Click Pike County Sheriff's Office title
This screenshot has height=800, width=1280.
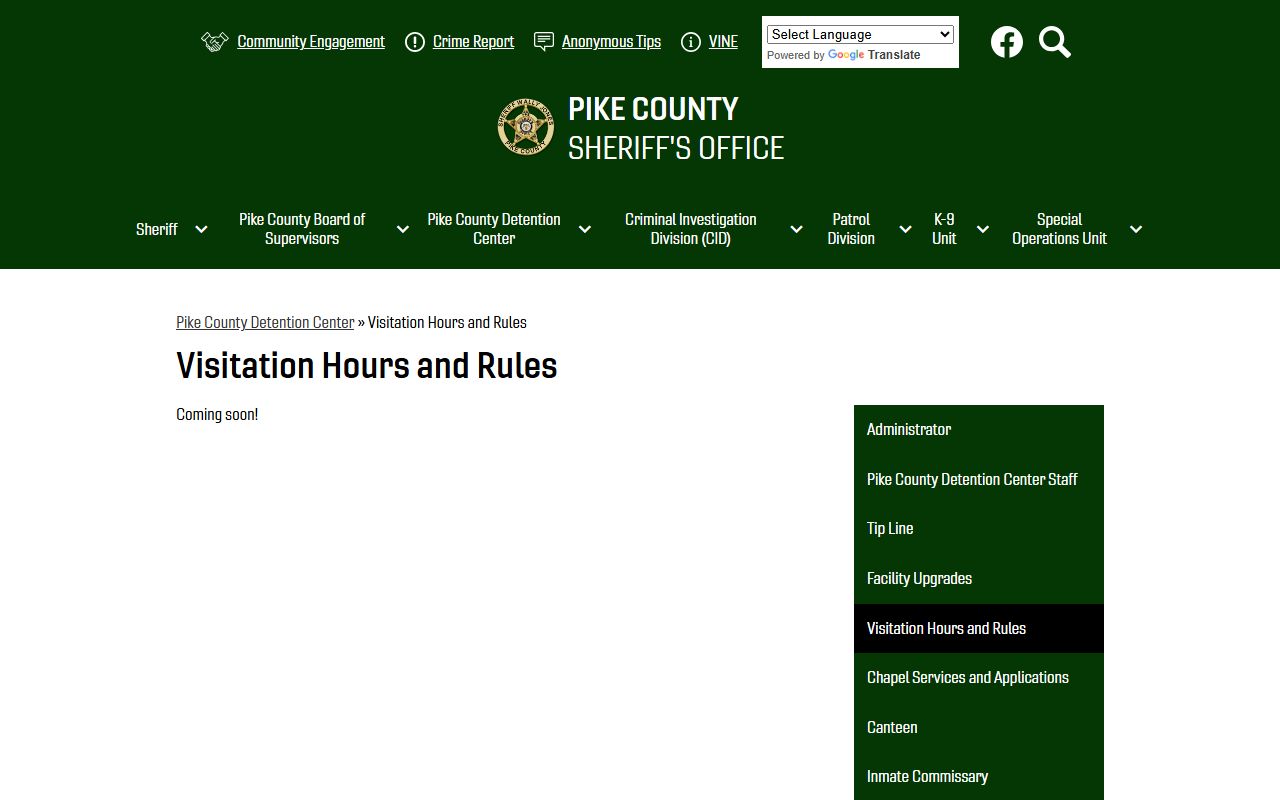point(676,128)
